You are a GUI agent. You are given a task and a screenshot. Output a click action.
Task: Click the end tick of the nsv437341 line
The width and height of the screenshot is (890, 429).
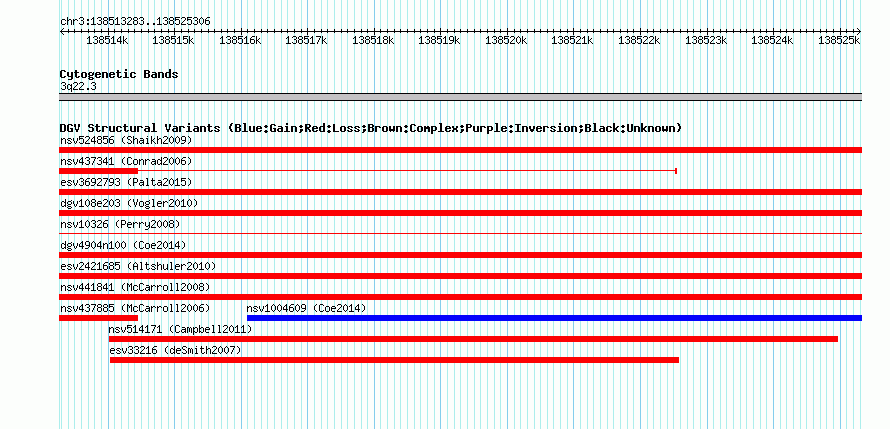coord(676,171)
